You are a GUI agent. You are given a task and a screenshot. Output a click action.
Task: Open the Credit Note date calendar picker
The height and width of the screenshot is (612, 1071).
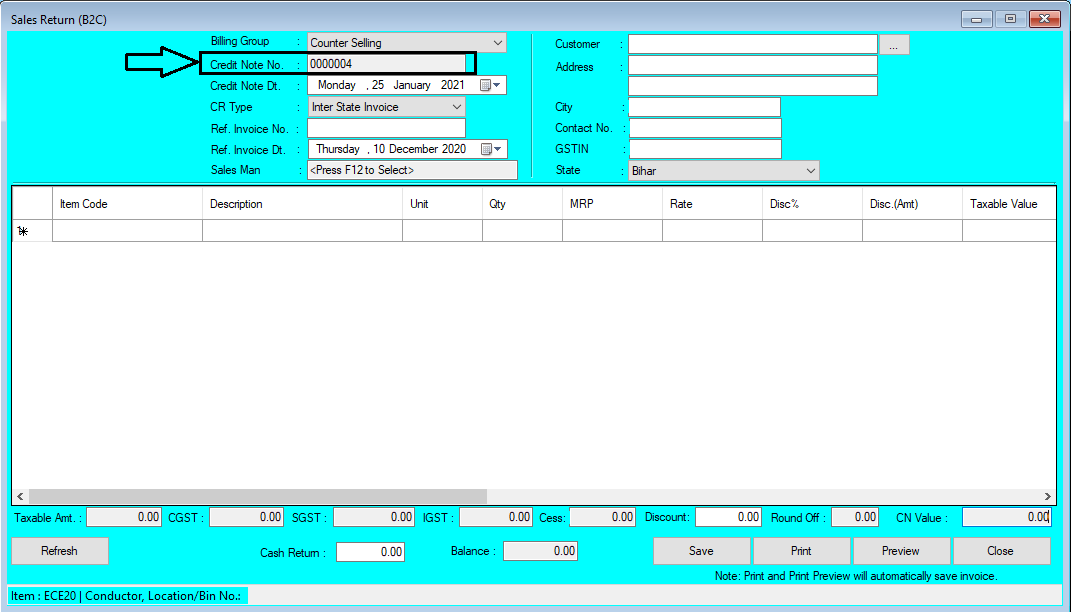[x=485, y=85]
